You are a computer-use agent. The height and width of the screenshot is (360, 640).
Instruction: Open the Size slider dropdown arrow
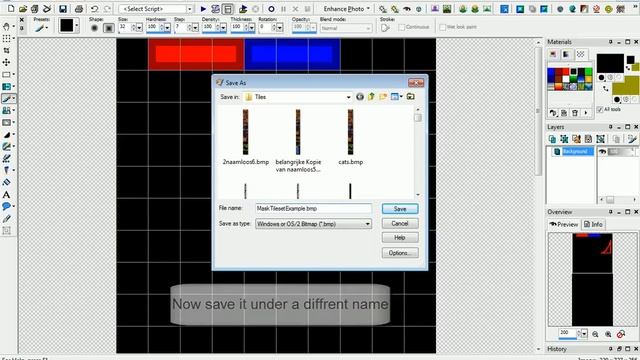tap(139, 27)
